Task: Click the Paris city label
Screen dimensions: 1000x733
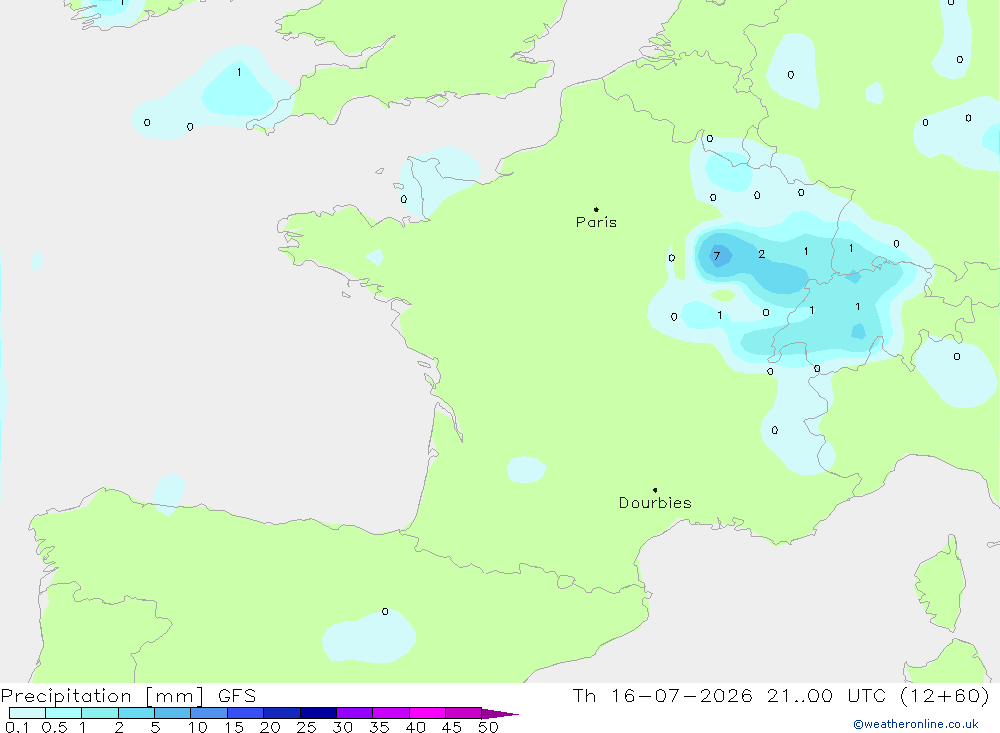Action: pos(596,222)
